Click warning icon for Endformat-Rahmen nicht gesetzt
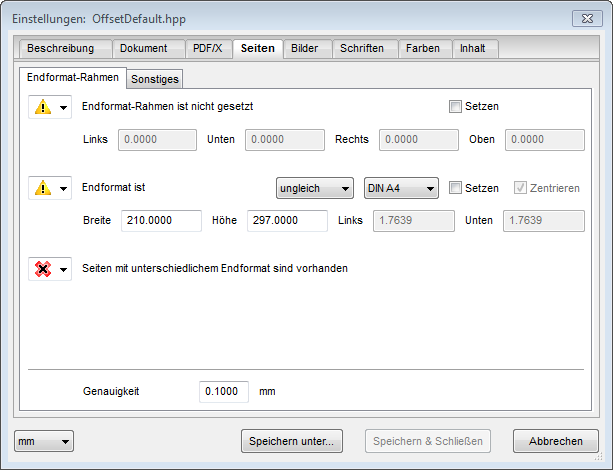Screen dimensions: 613x470 coord(43,107)
